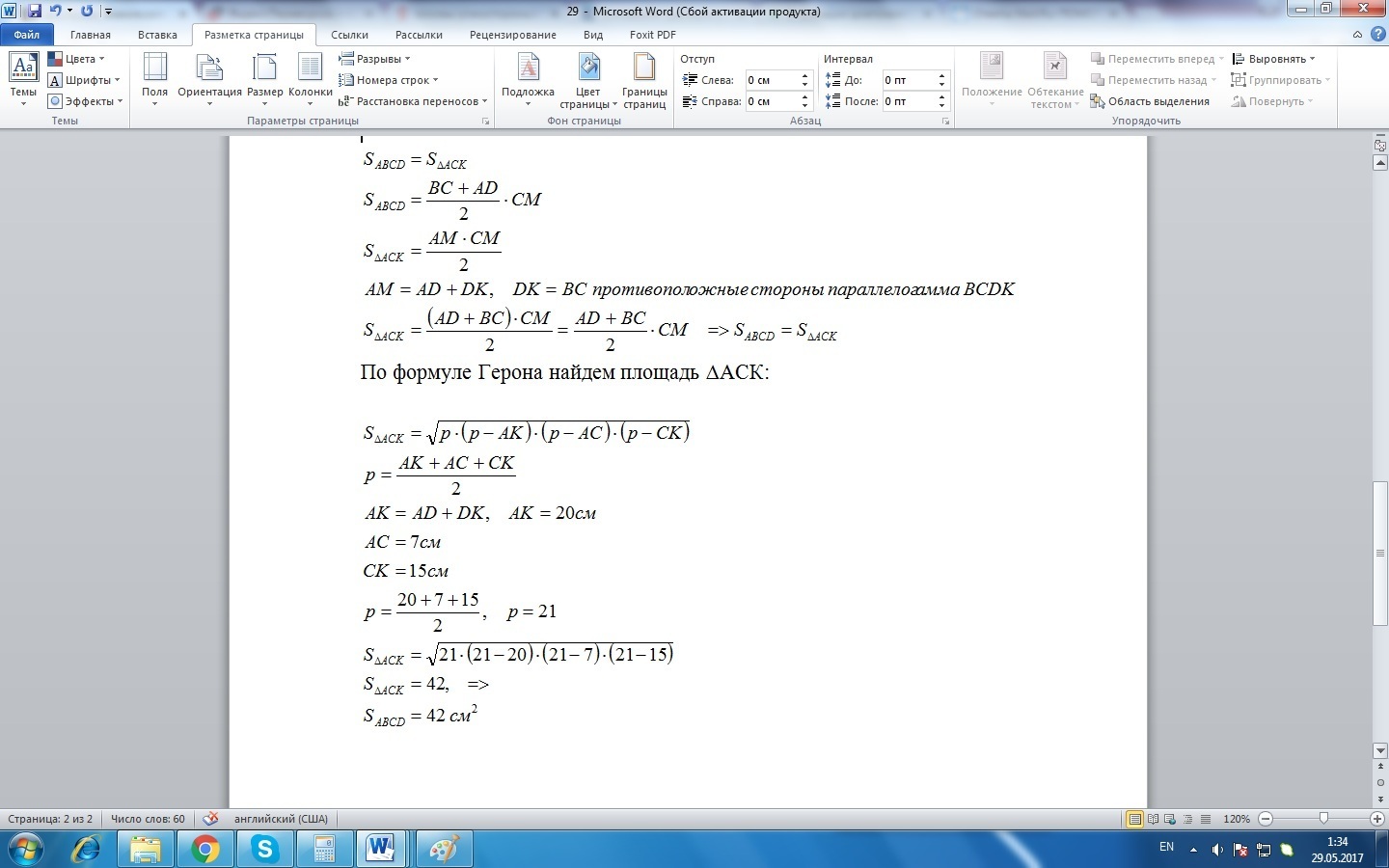
Task: Save the document from Quick Access toolbar
Action: [x=35, y=11]
